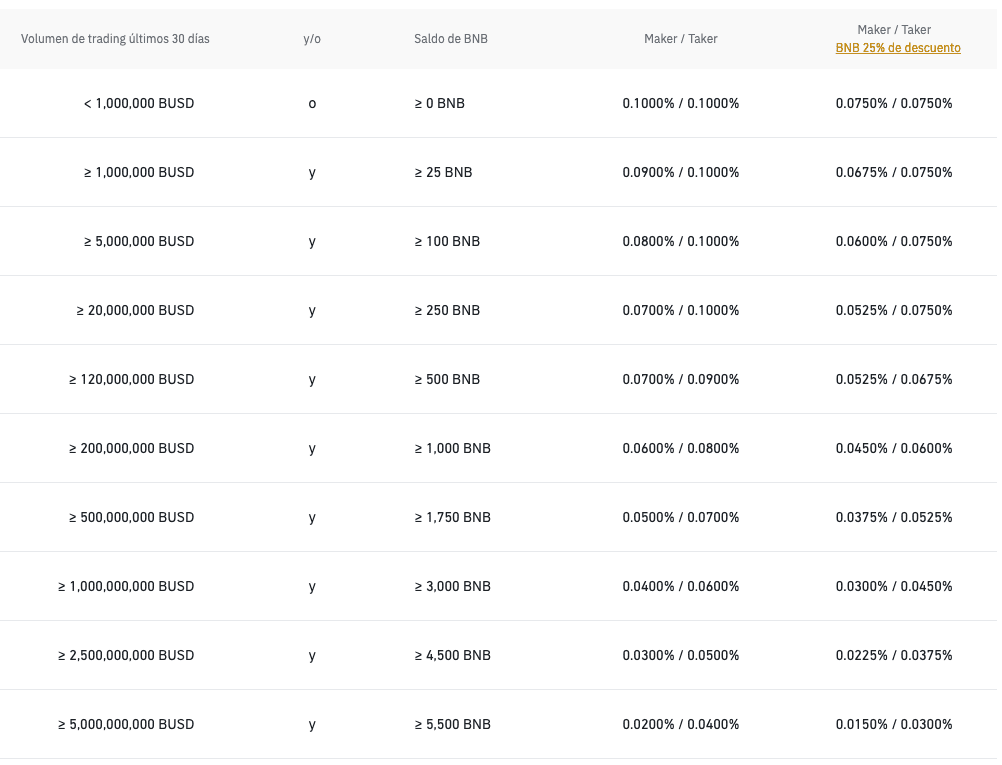Select the '≥ 1,000,000 BUSD' volume cell

[x=139, y=173]
